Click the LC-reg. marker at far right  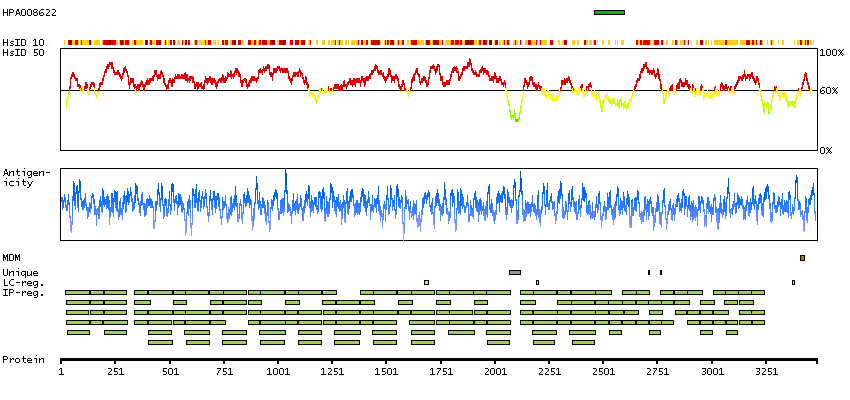coord(793,282)
